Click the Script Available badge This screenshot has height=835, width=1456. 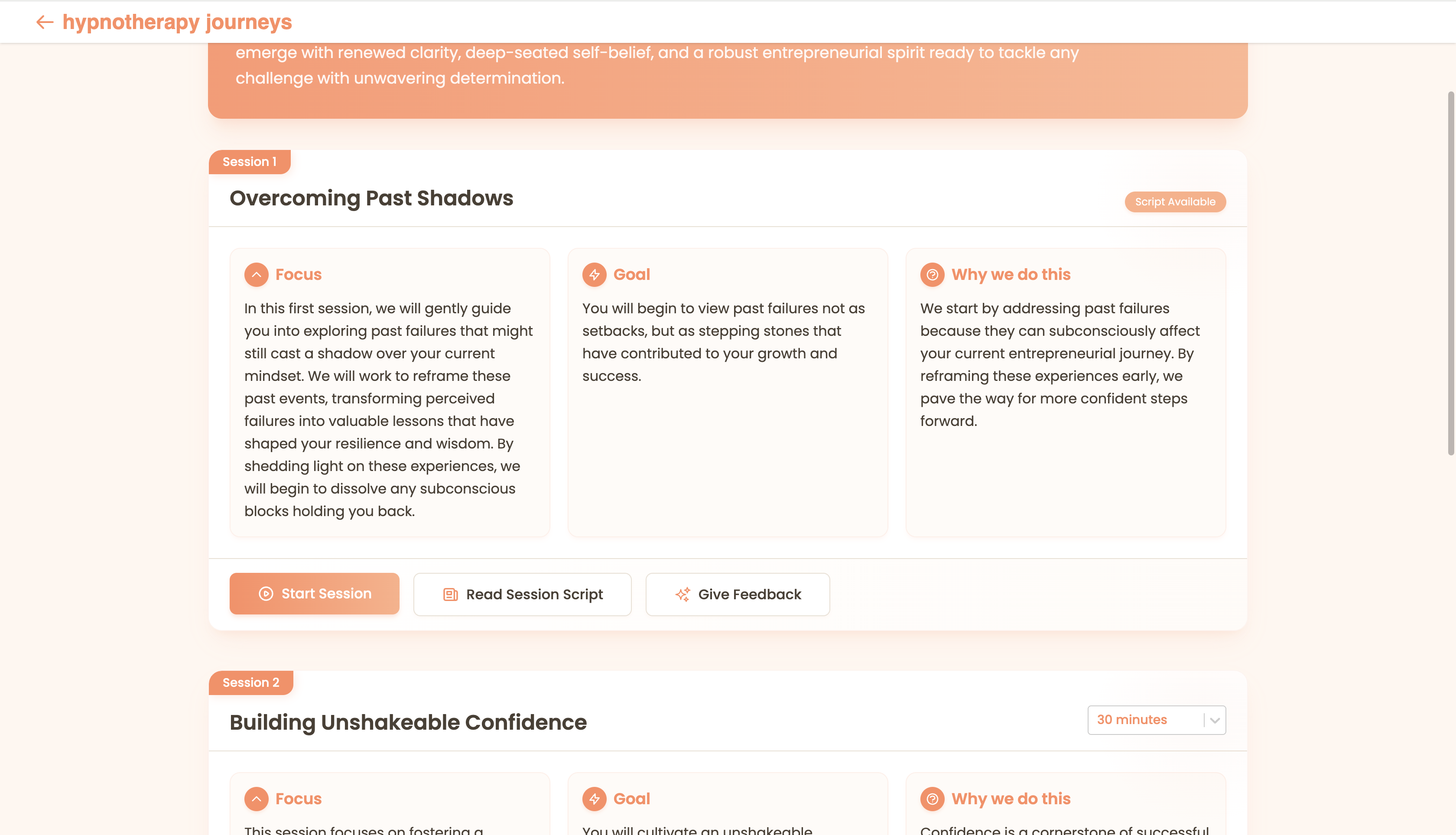click(1175, 202)
